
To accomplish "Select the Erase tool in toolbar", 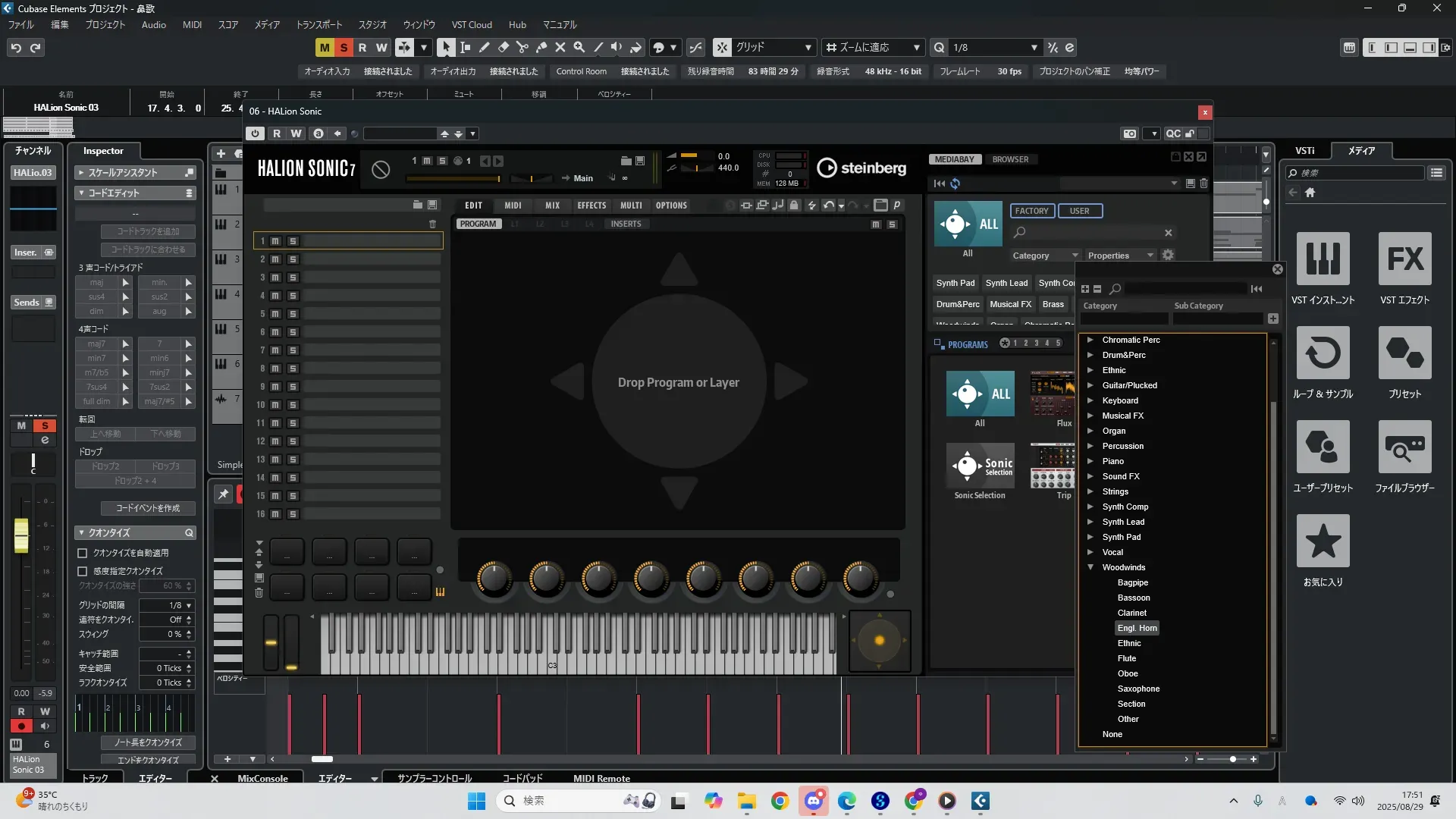I will [x=504, y=47].
